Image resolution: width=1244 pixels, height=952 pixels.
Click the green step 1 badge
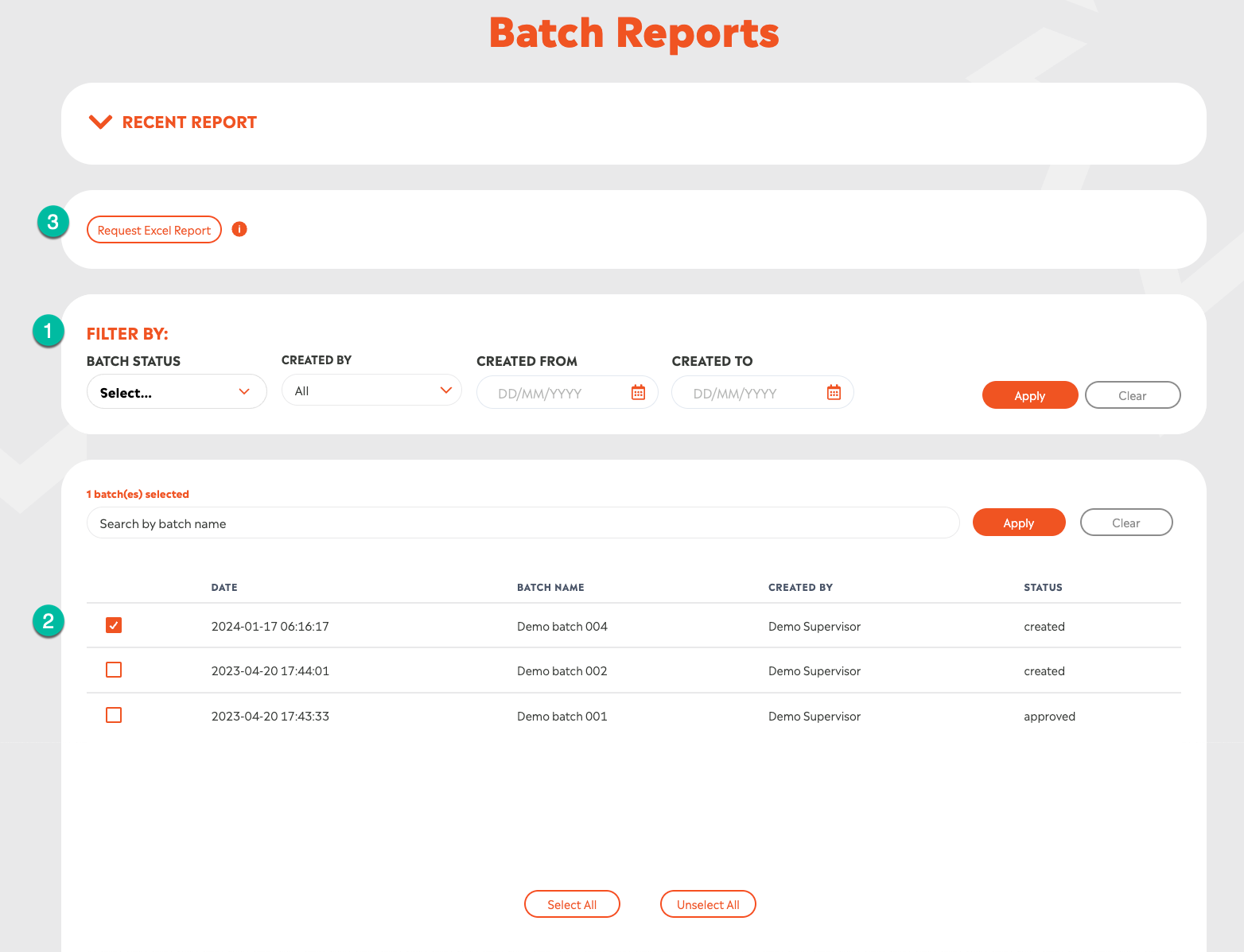49,330
